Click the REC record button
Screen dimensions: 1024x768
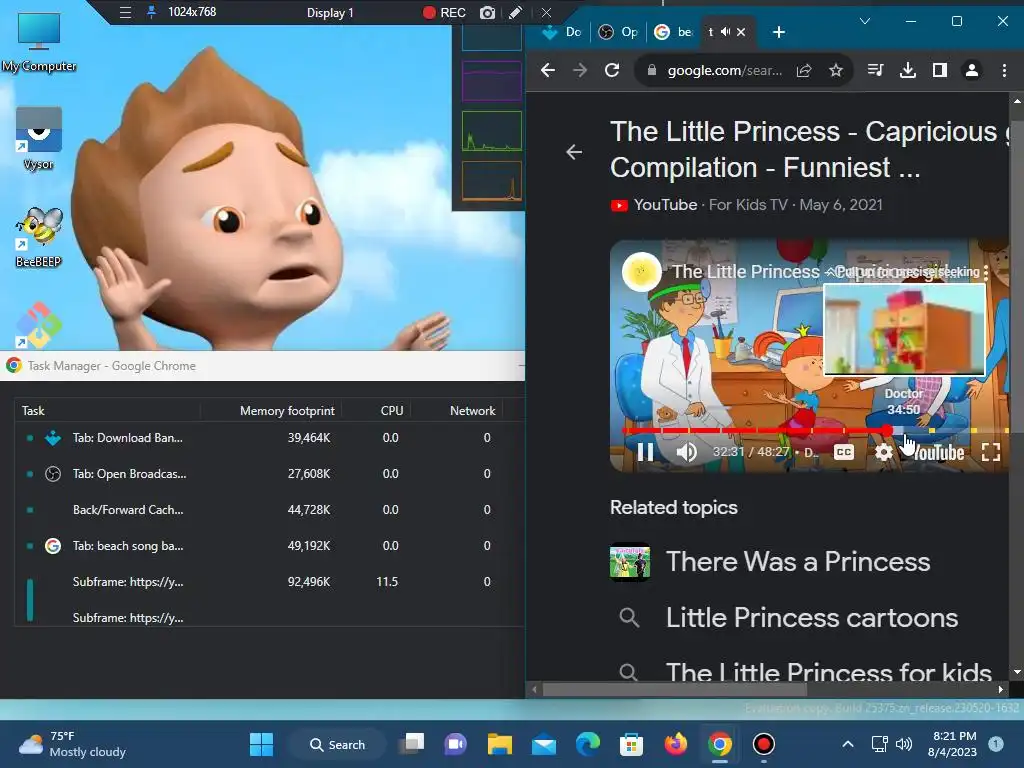444,12
